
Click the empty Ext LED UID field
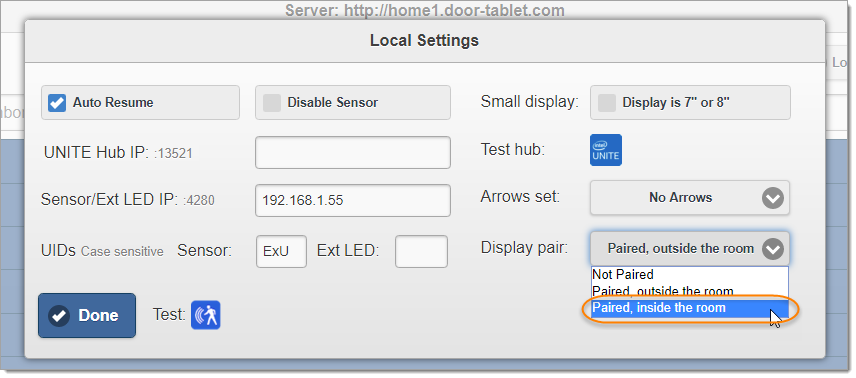click(x=421, y=251)
